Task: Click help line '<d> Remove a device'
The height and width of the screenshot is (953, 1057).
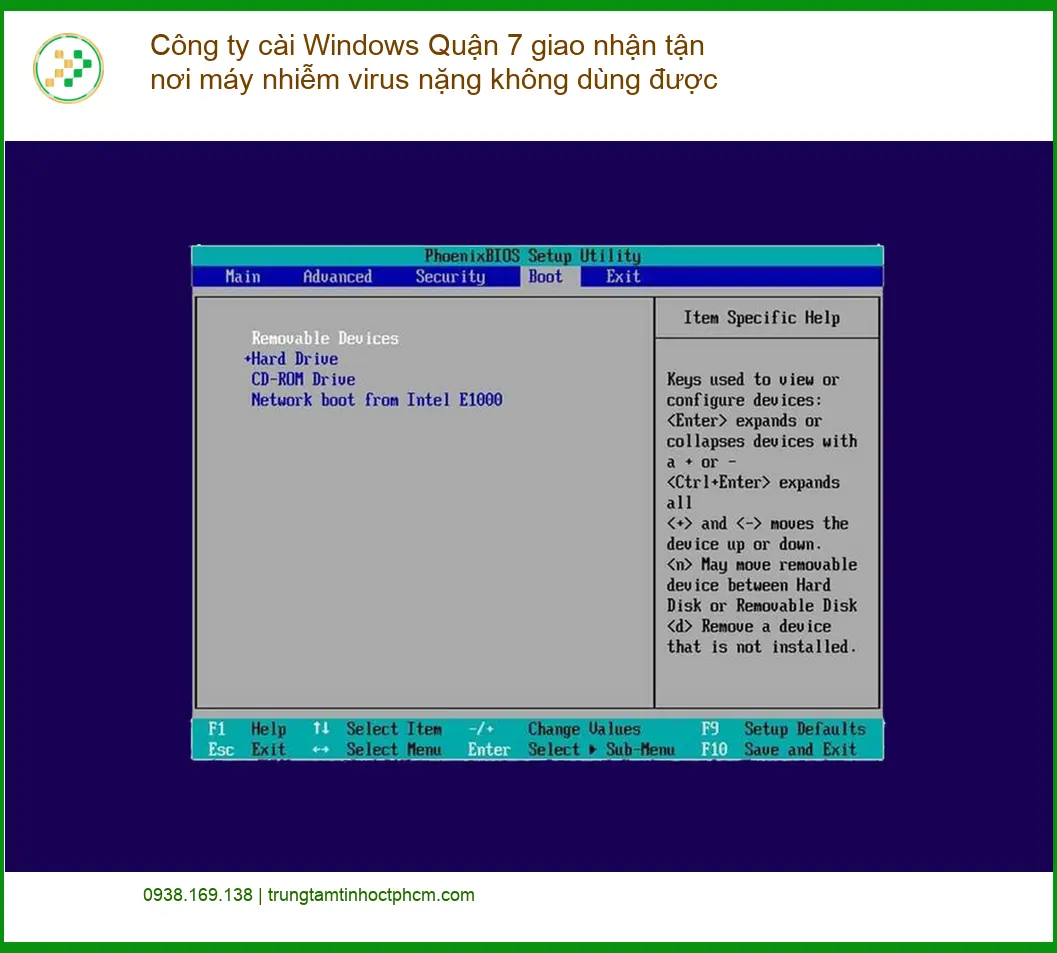Action: (748, 626)
